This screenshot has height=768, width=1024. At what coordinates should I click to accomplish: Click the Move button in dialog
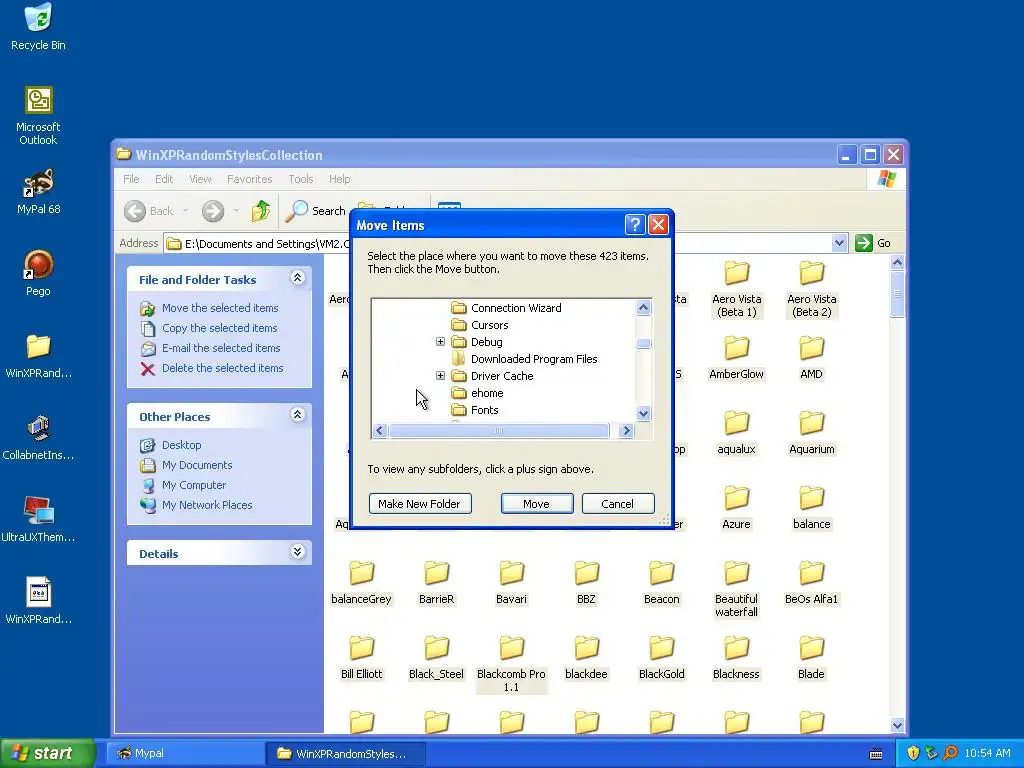coord(537,504)
